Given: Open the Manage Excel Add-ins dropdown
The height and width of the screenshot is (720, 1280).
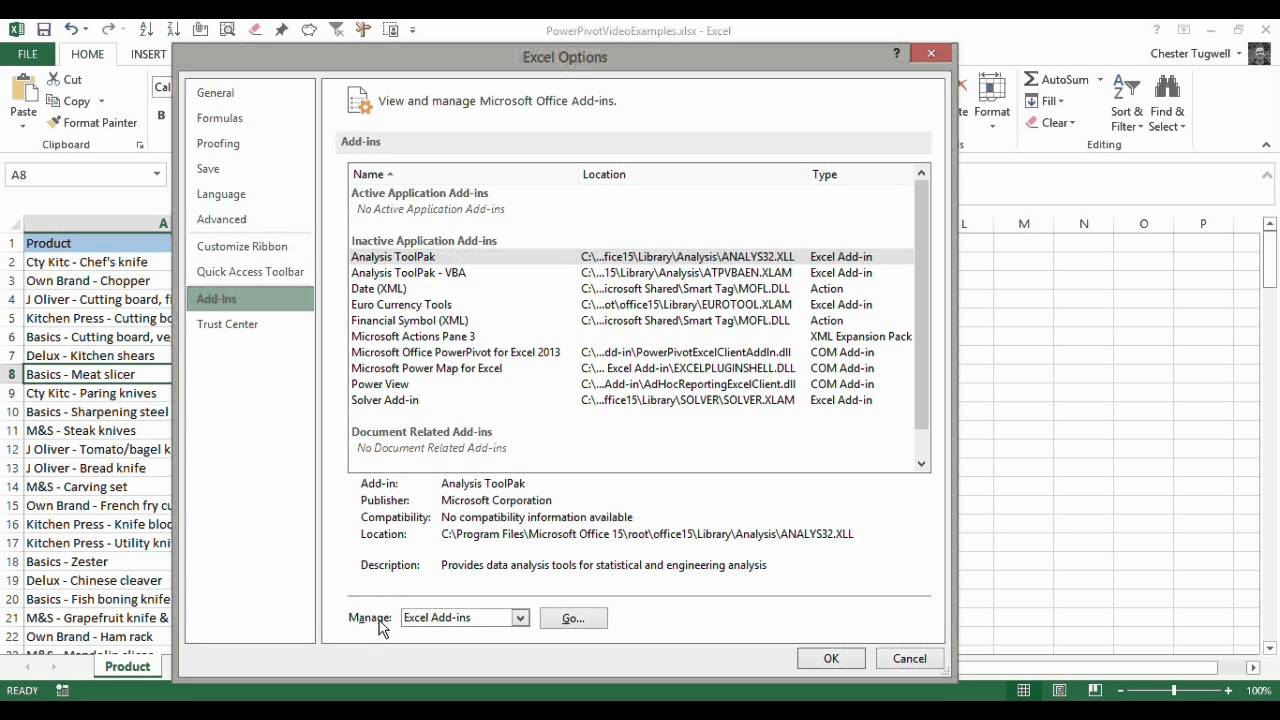Looking at the screenshot, I should pyautogui.click(x=520, y=618).
